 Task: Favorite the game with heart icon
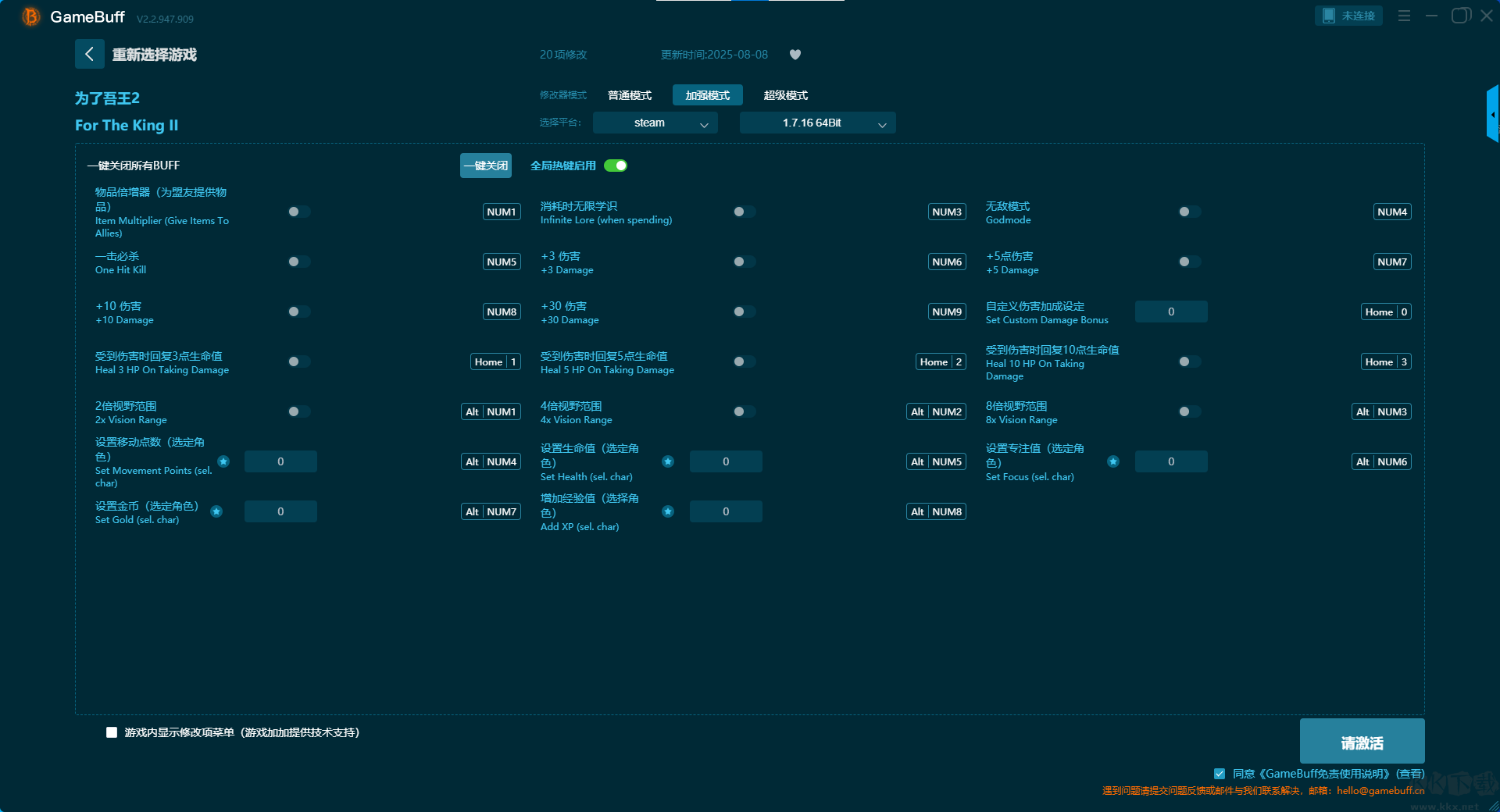pyautogui.click(x=795, y=55)
